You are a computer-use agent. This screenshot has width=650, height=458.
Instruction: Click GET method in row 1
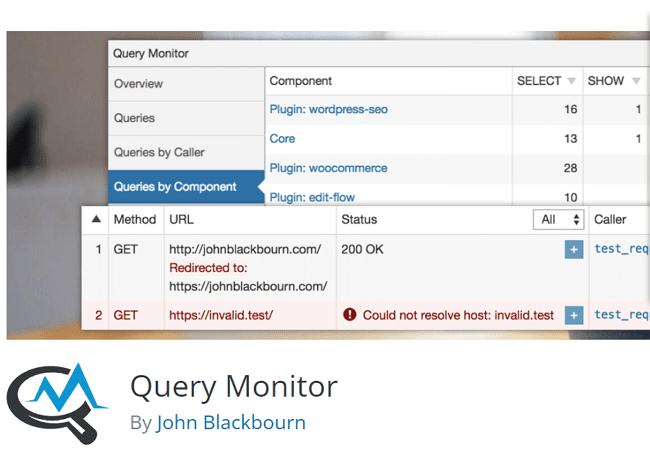125,249
